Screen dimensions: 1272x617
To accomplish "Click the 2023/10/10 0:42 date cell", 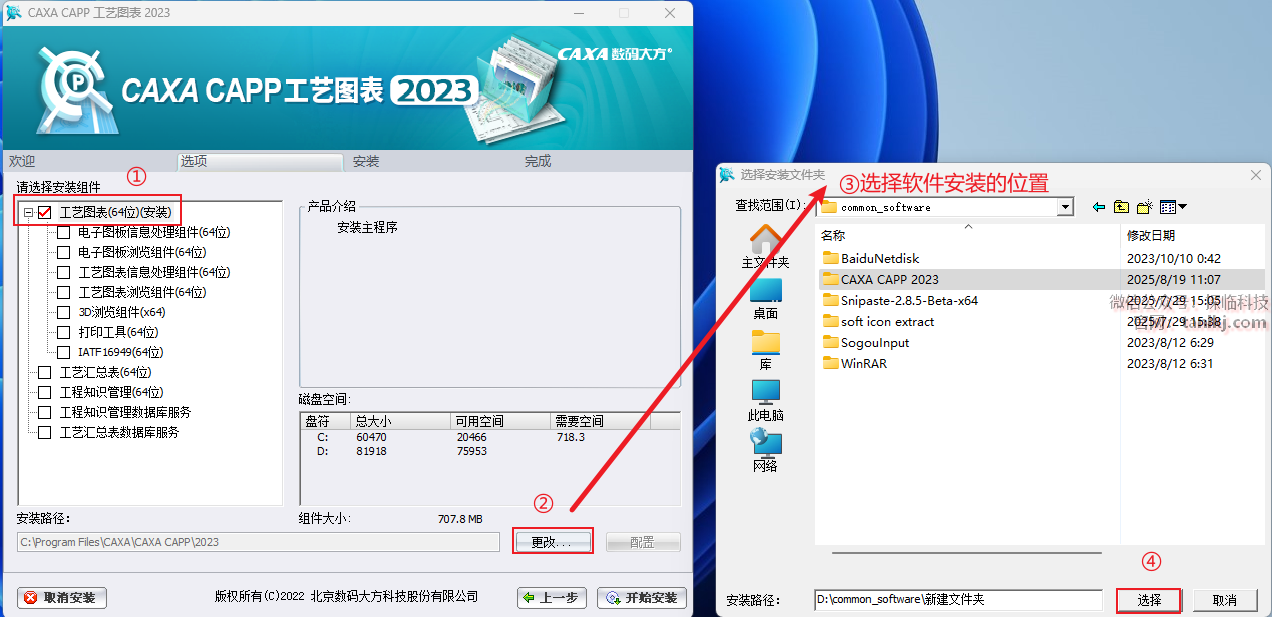I will click(1174, 258).
